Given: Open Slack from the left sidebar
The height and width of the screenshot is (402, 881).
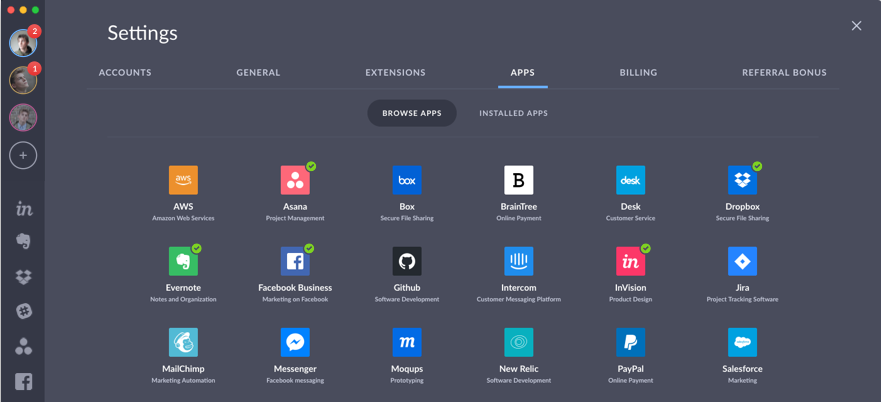Looking at the screenshot, I should pos(24,311).
